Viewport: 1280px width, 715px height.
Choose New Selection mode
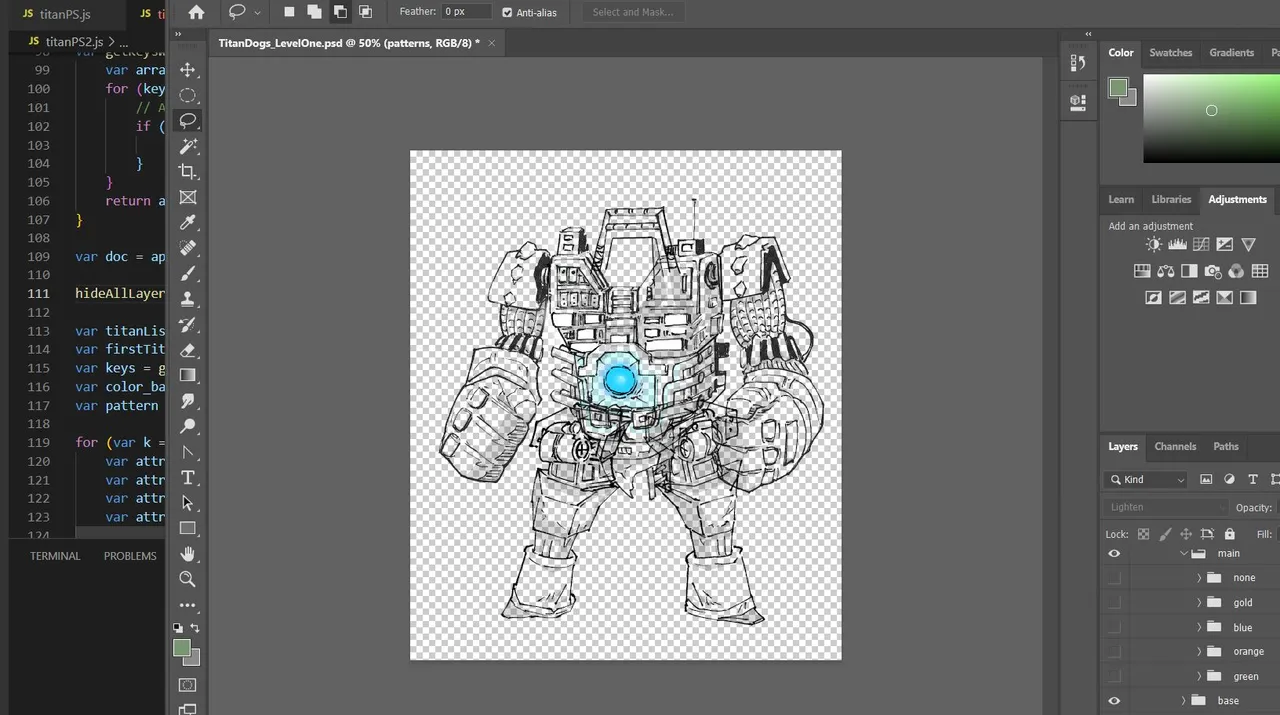click(x=289, y=12)
